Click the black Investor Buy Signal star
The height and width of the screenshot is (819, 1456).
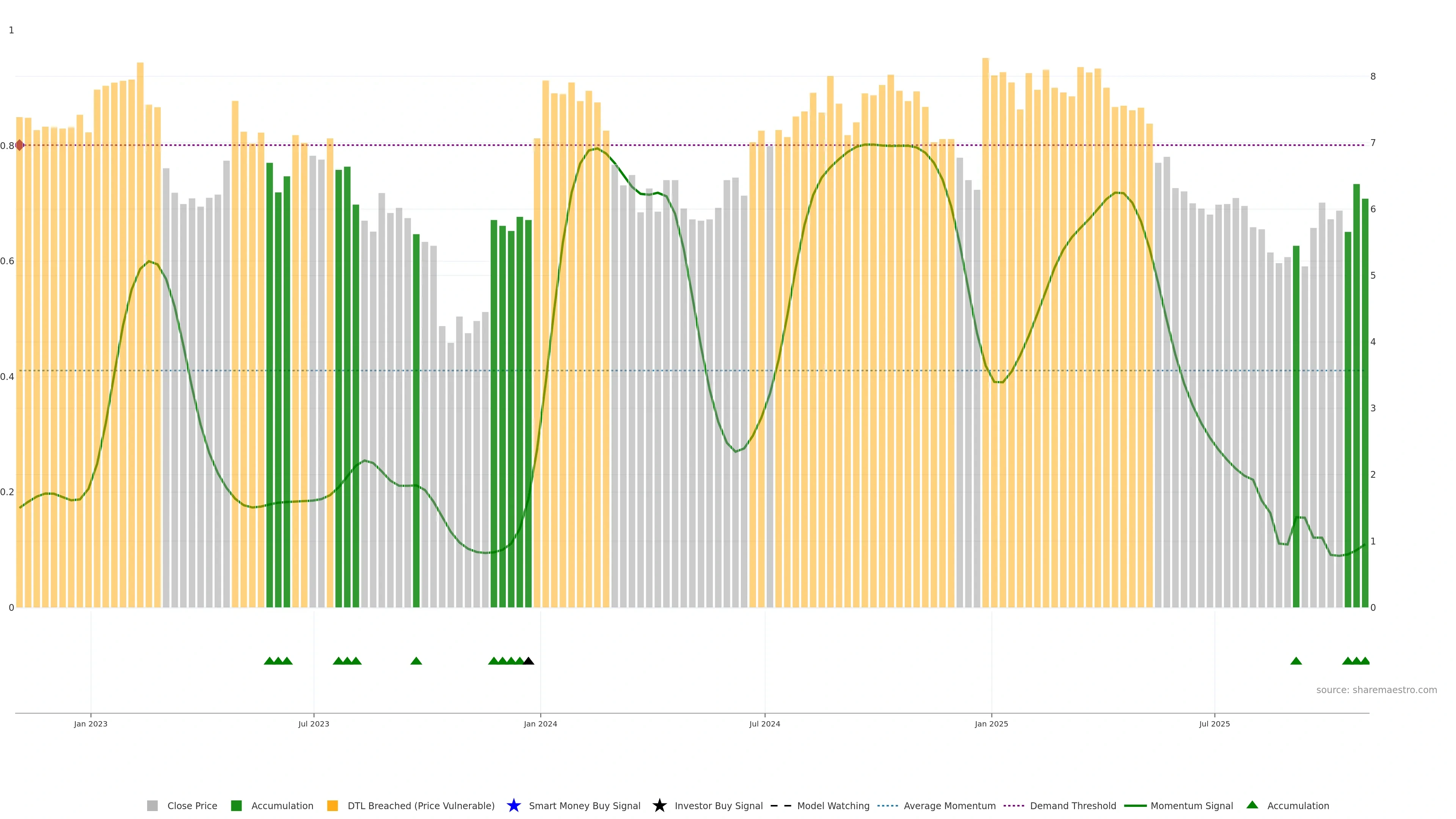(x=659, y=805)
